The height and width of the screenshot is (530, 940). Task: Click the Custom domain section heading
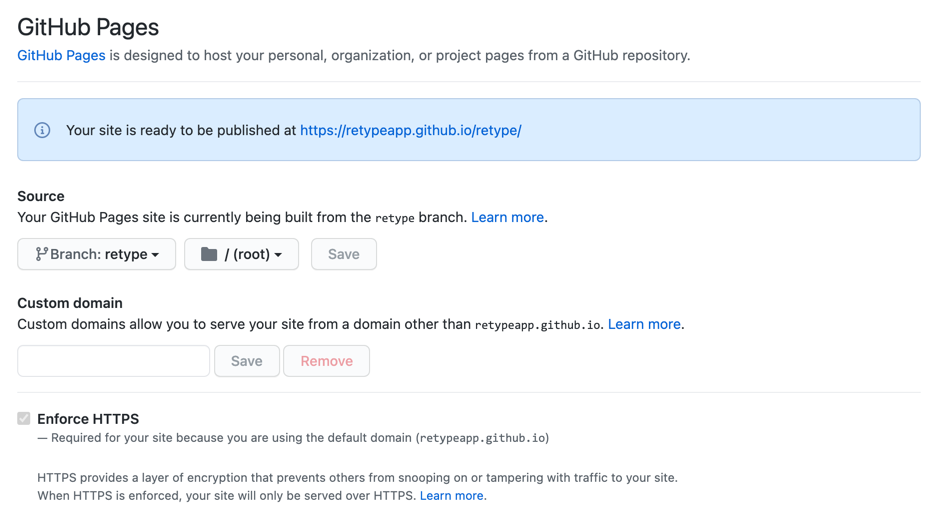pos(70,302)
